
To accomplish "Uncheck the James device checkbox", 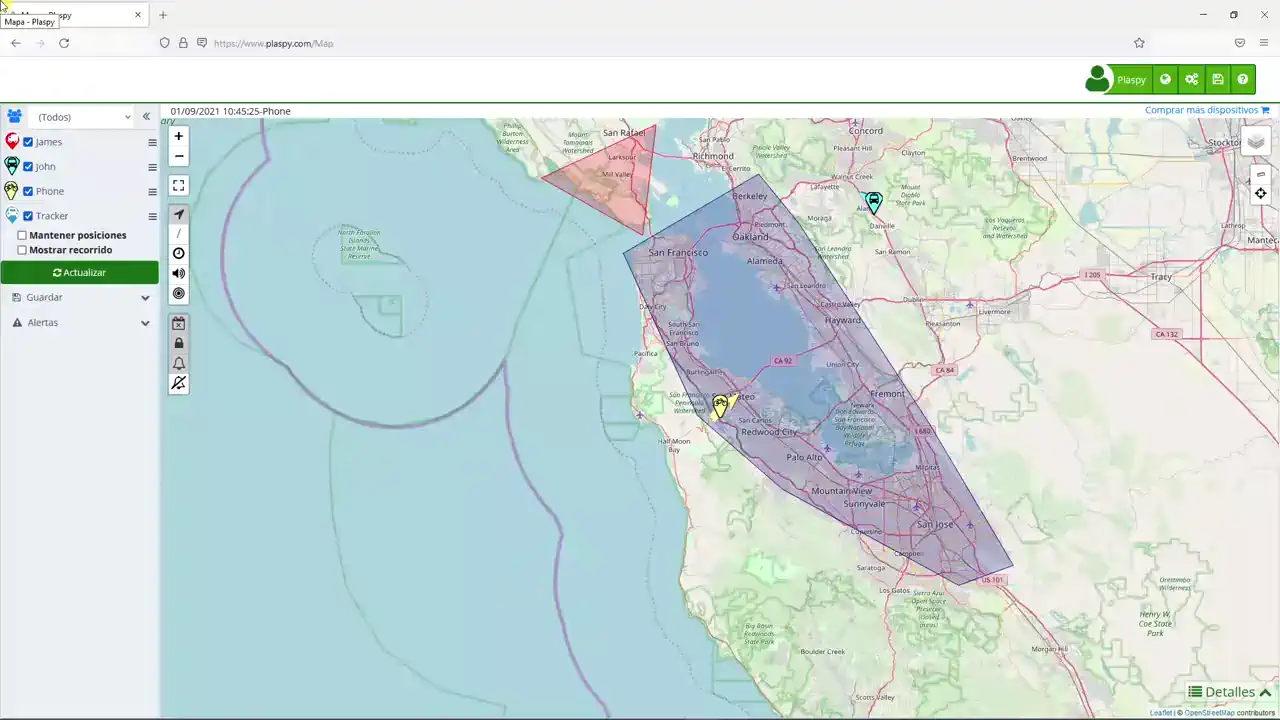I will (x=29, y=142).
